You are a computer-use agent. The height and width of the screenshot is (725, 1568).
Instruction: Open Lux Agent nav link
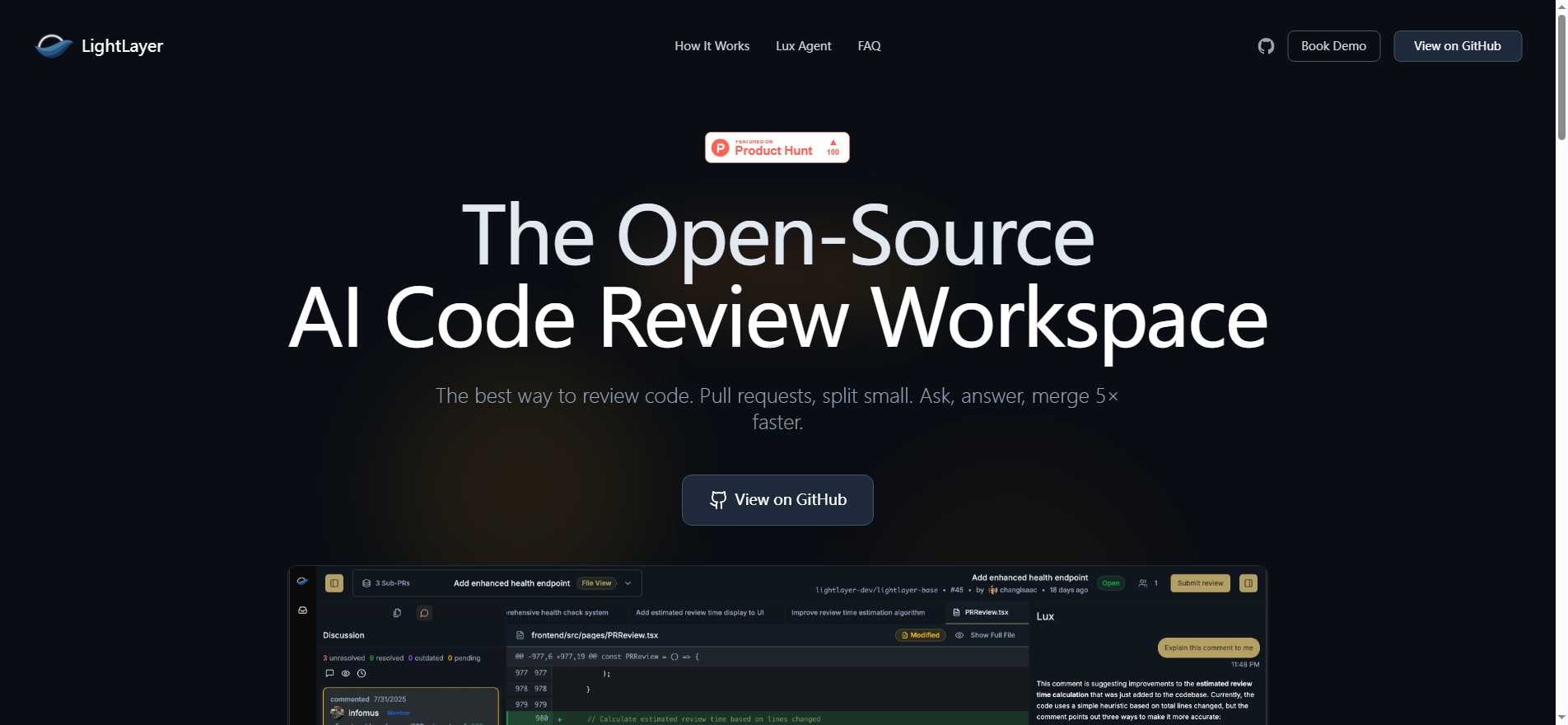click(803, 46)
